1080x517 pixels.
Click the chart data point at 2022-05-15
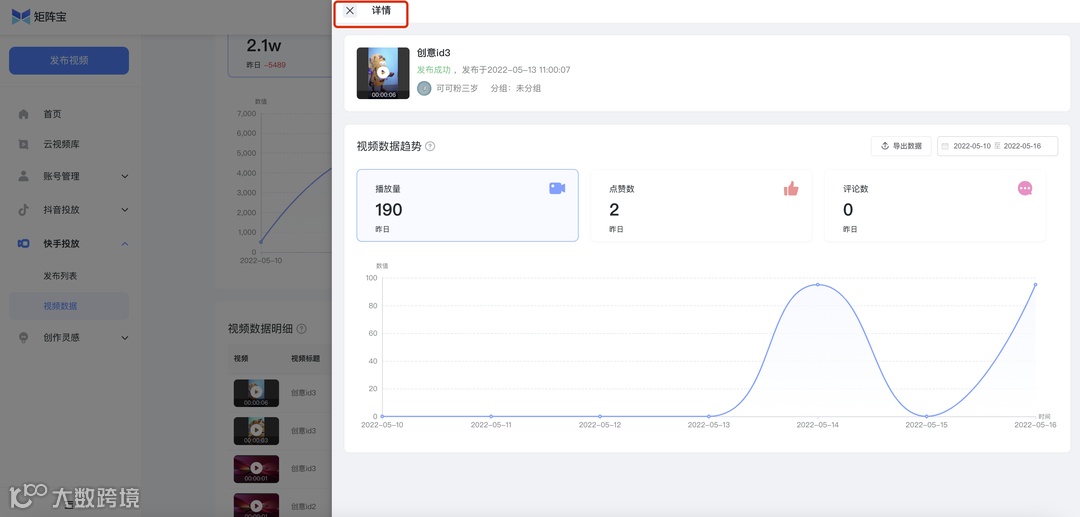tap(926, 416)
